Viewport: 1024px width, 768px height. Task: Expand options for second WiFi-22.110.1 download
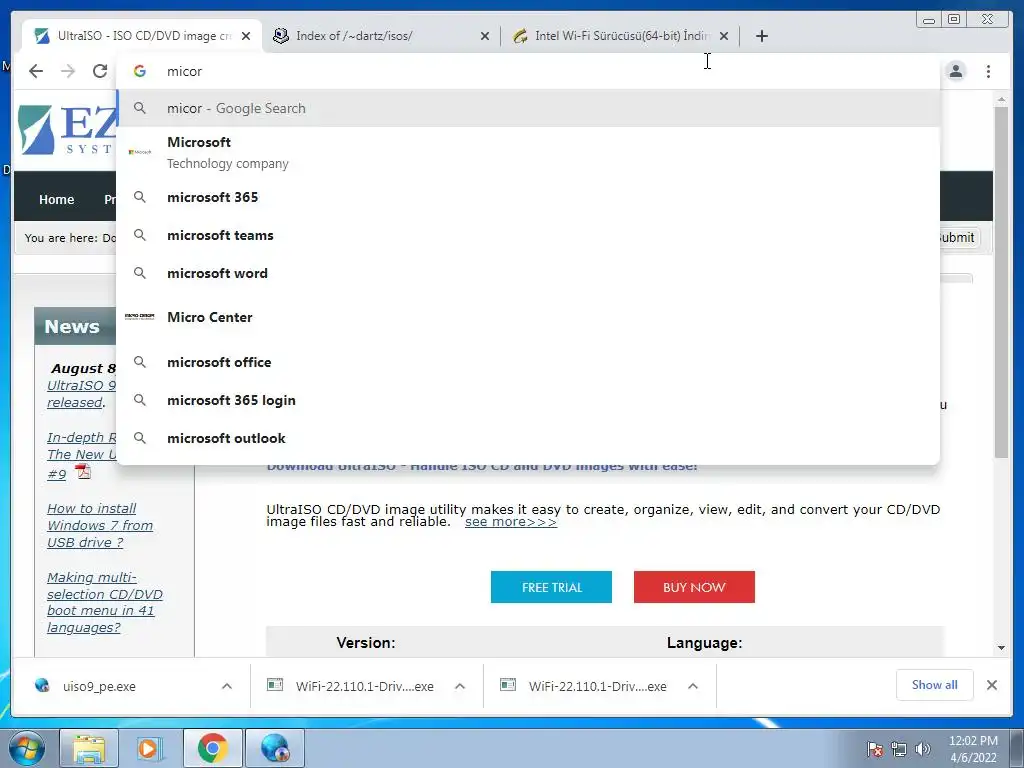coord(693,686)
